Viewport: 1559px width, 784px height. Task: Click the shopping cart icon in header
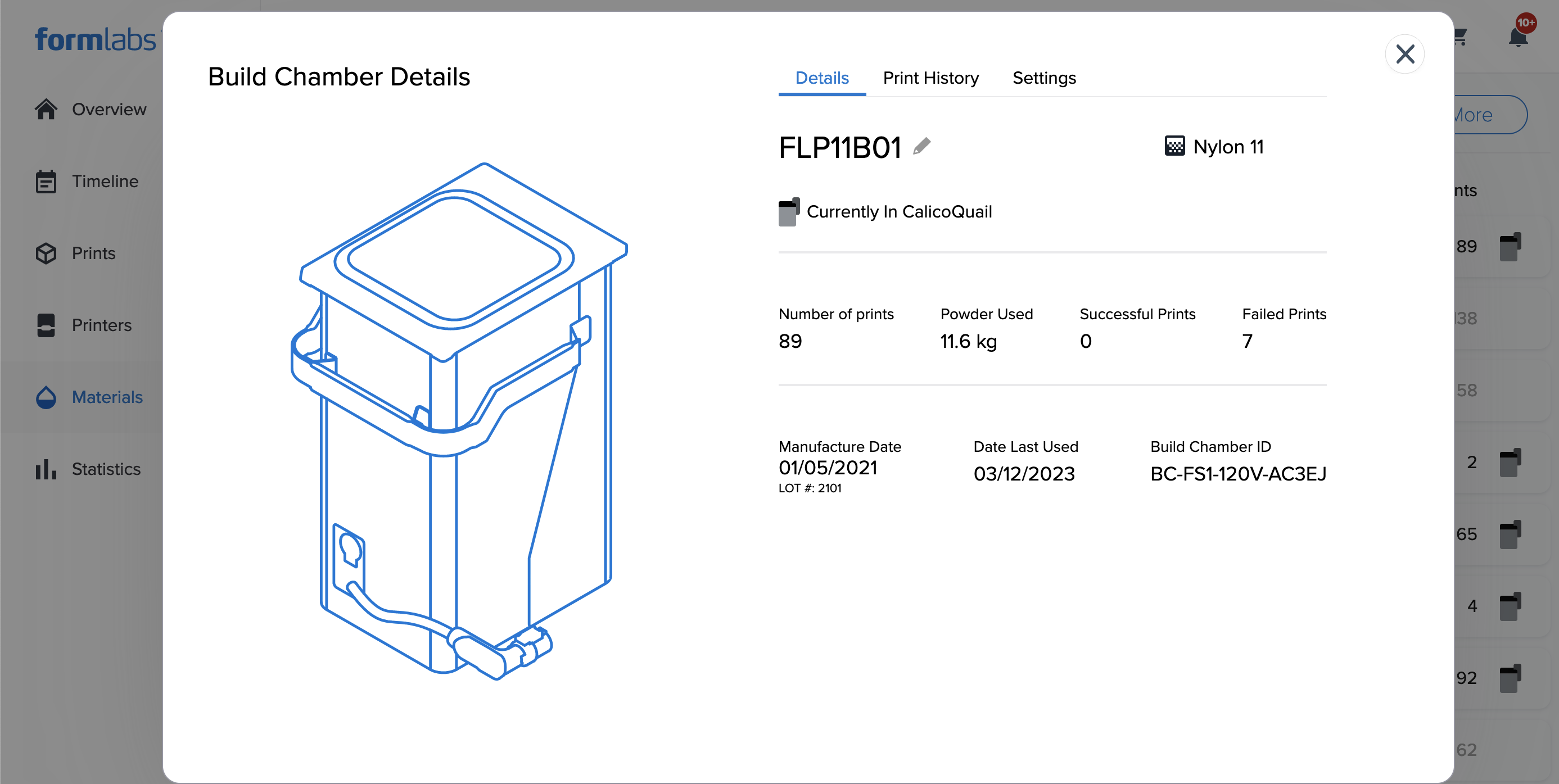1461,38
